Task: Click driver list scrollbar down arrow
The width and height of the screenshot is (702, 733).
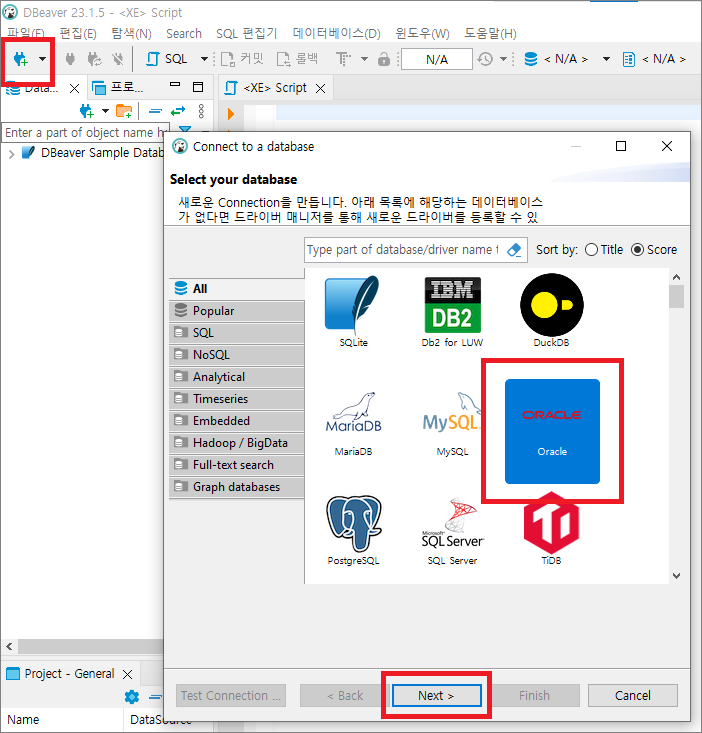Action: [x=676, y=575]
